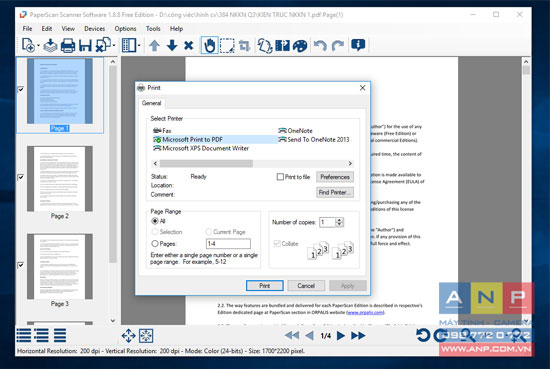Open the Help menu
This screenshot has width=550, height=369.
[x=176, y=29]
